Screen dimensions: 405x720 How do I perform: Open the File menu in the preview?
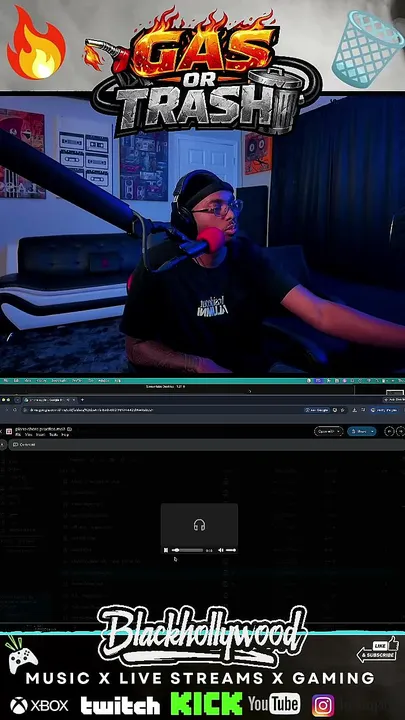[18, 434]
